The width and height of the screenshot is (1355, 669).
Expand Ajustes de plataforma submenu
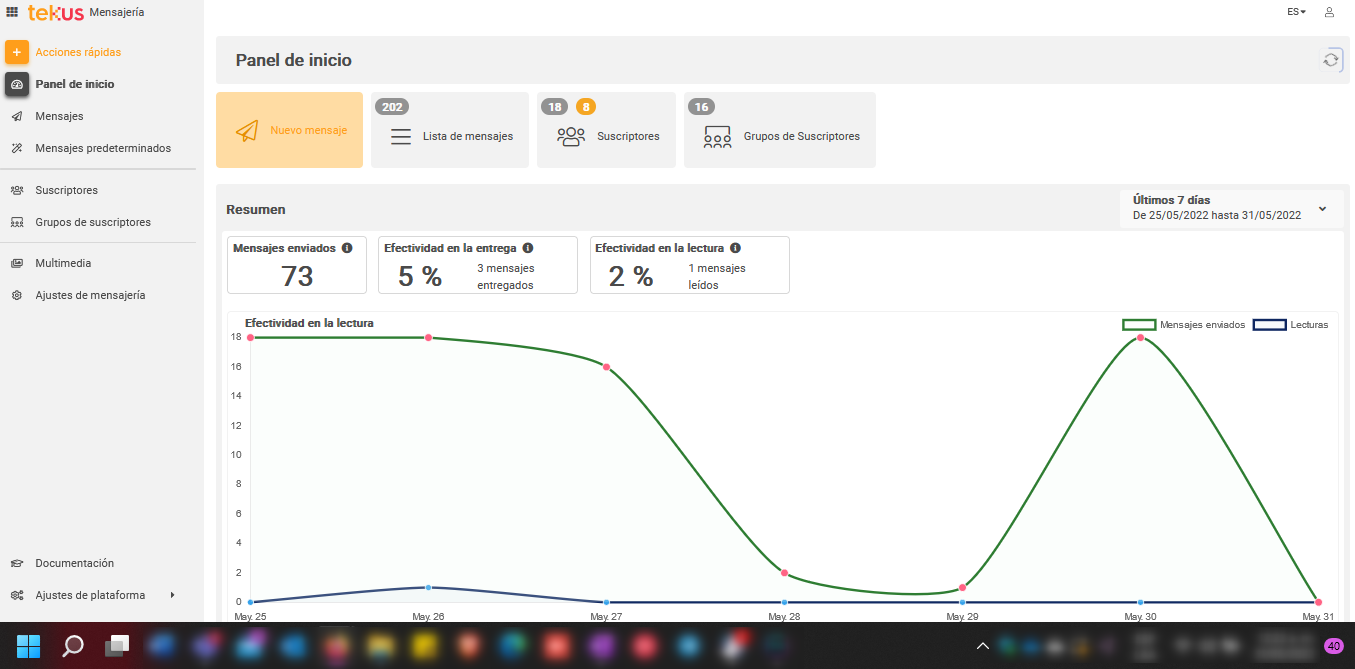[x=172, y=595]
